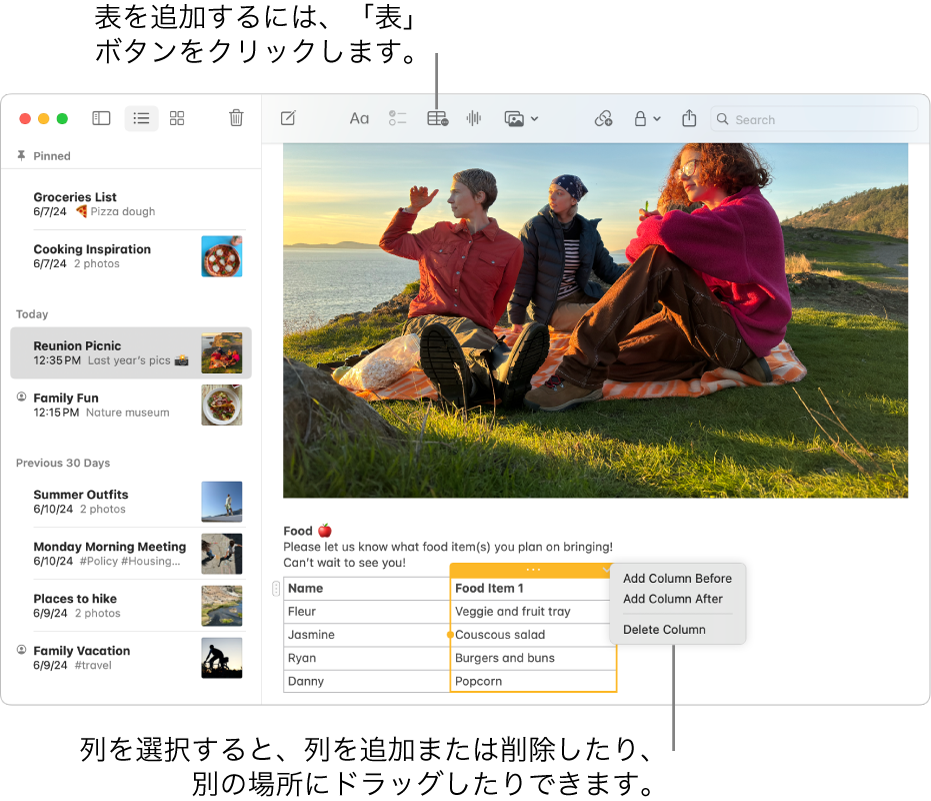Click the Popcorn cell
Screen dimensions: 931x801
(x=533, y=681)
